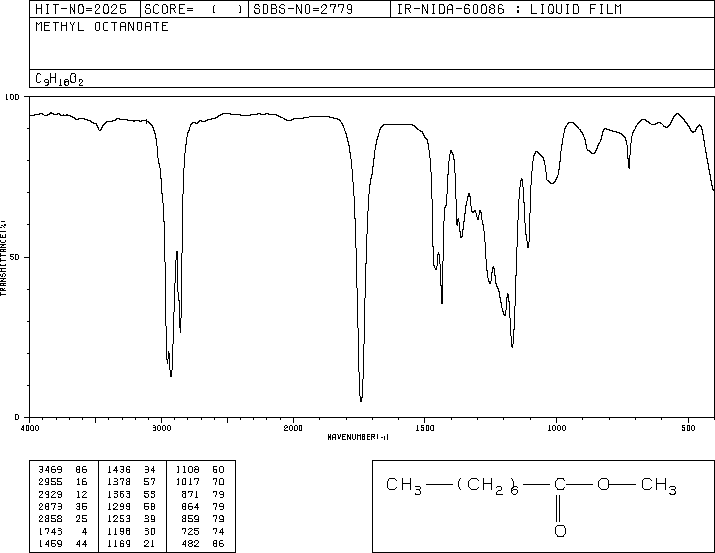Click the METHYL OCTANOATE compound name
The height and width of the screenshot is (553, 715).
(x=102, y=27)
